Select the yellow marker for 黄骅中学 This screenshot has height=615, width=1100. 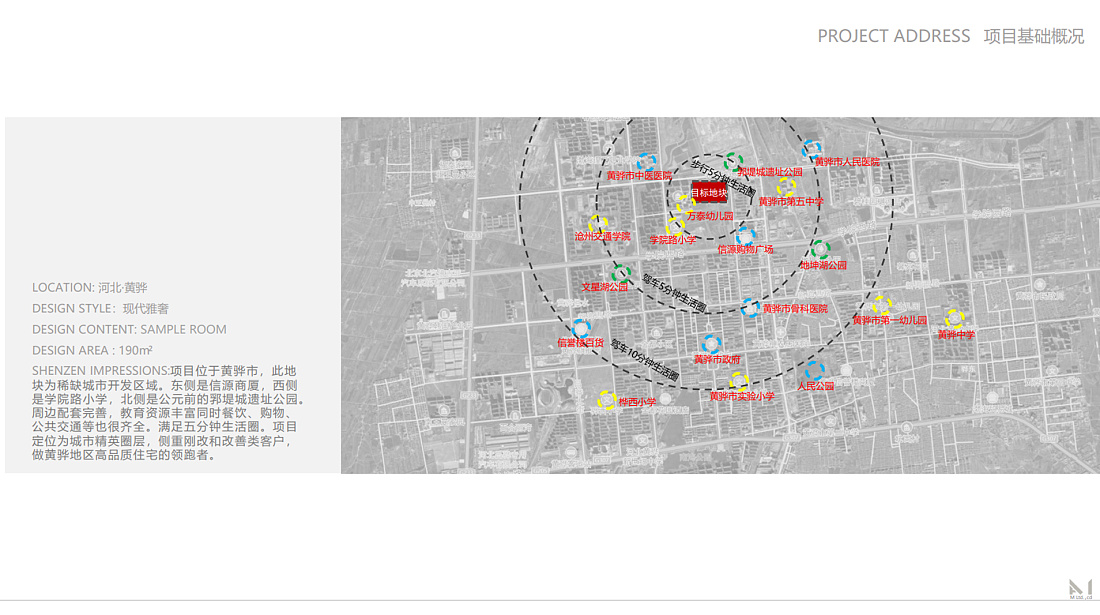point(955,319)
